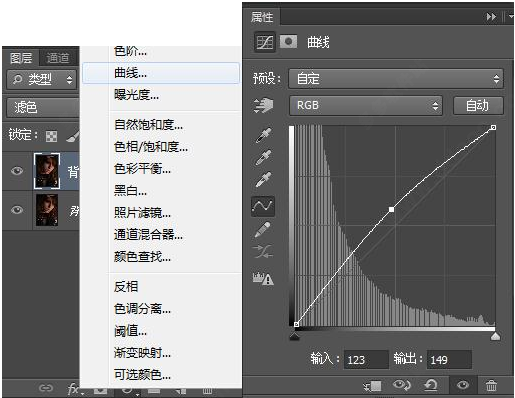Select the 属性 panel tab
The width and height of the screenshot is (515, 398).
click(262, 17)
